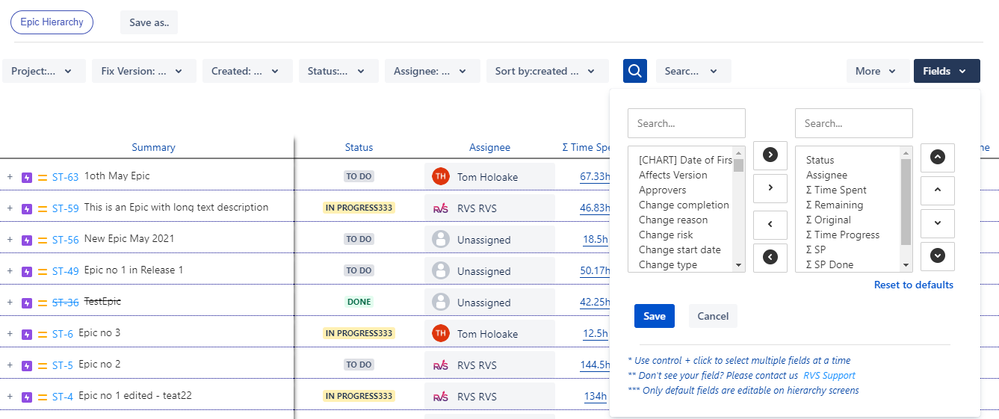Click 67.33h time spent for ST-63
Viewport: 999px width, 419px height.
(595, 176)
